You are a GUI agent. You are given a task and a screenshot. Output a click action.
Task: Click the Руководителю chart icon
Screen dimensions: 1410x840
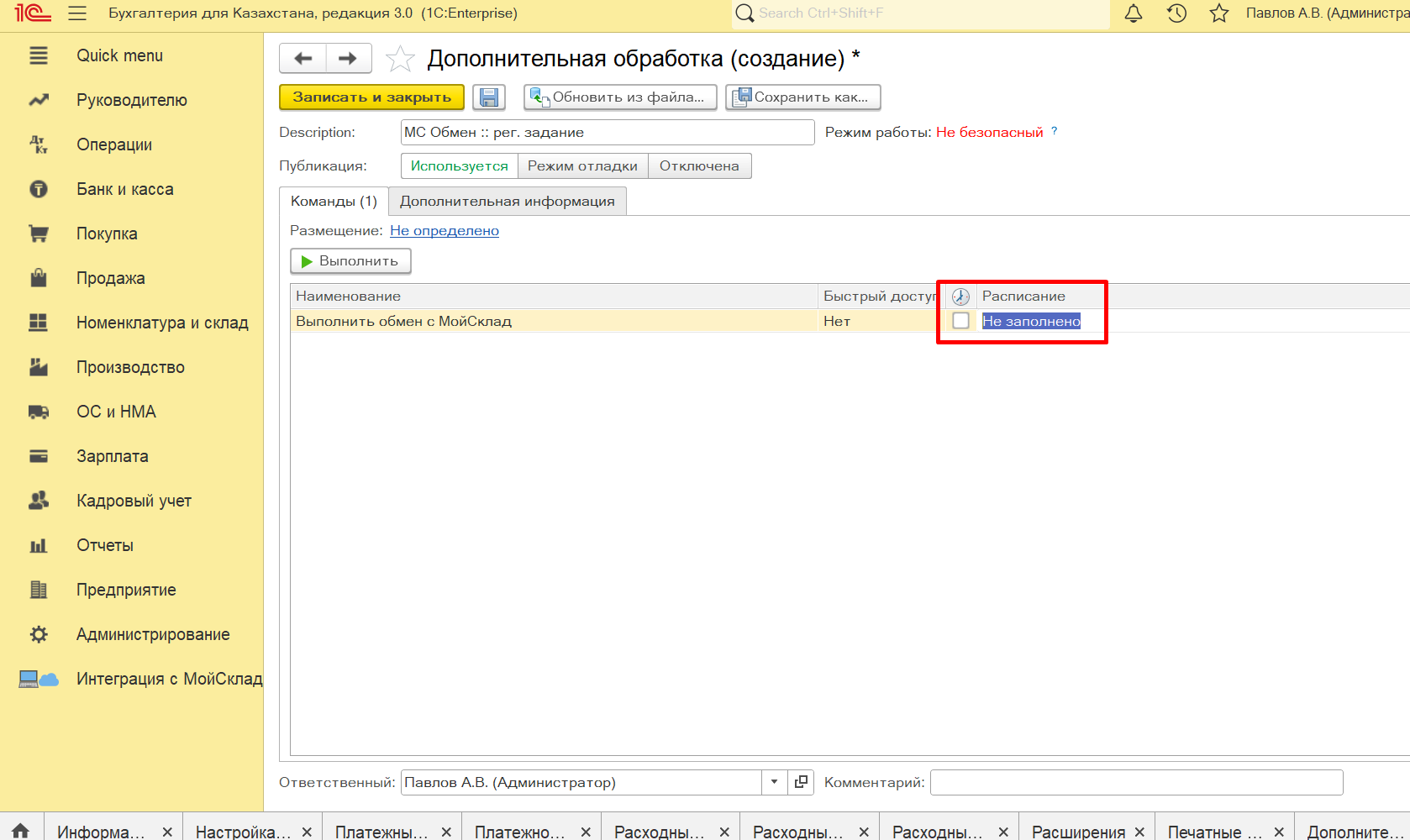pos(39,100)
